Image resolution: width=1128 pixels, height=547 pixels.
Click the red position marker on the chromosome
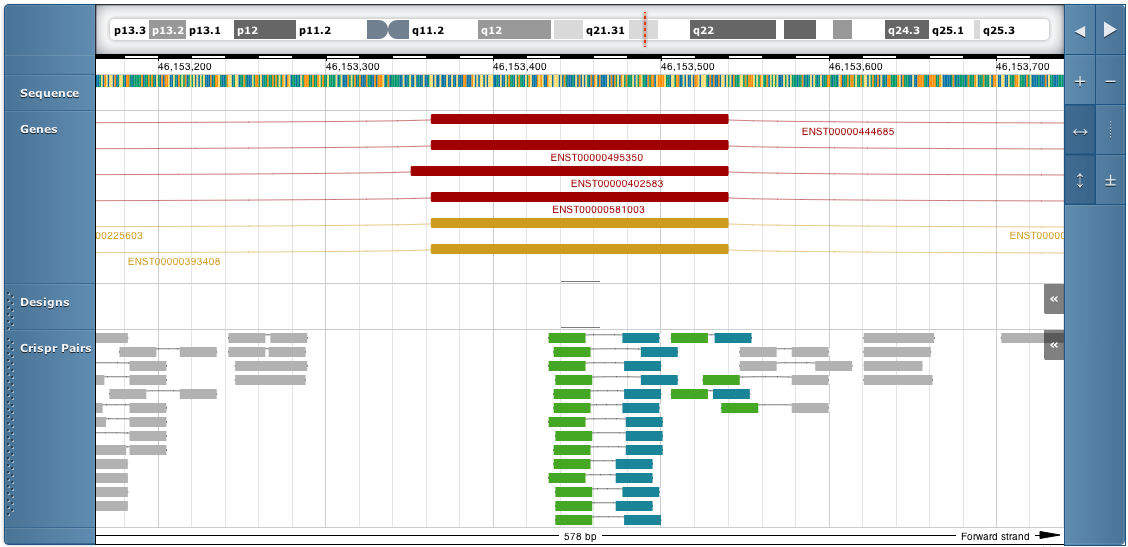click(645, 30)
